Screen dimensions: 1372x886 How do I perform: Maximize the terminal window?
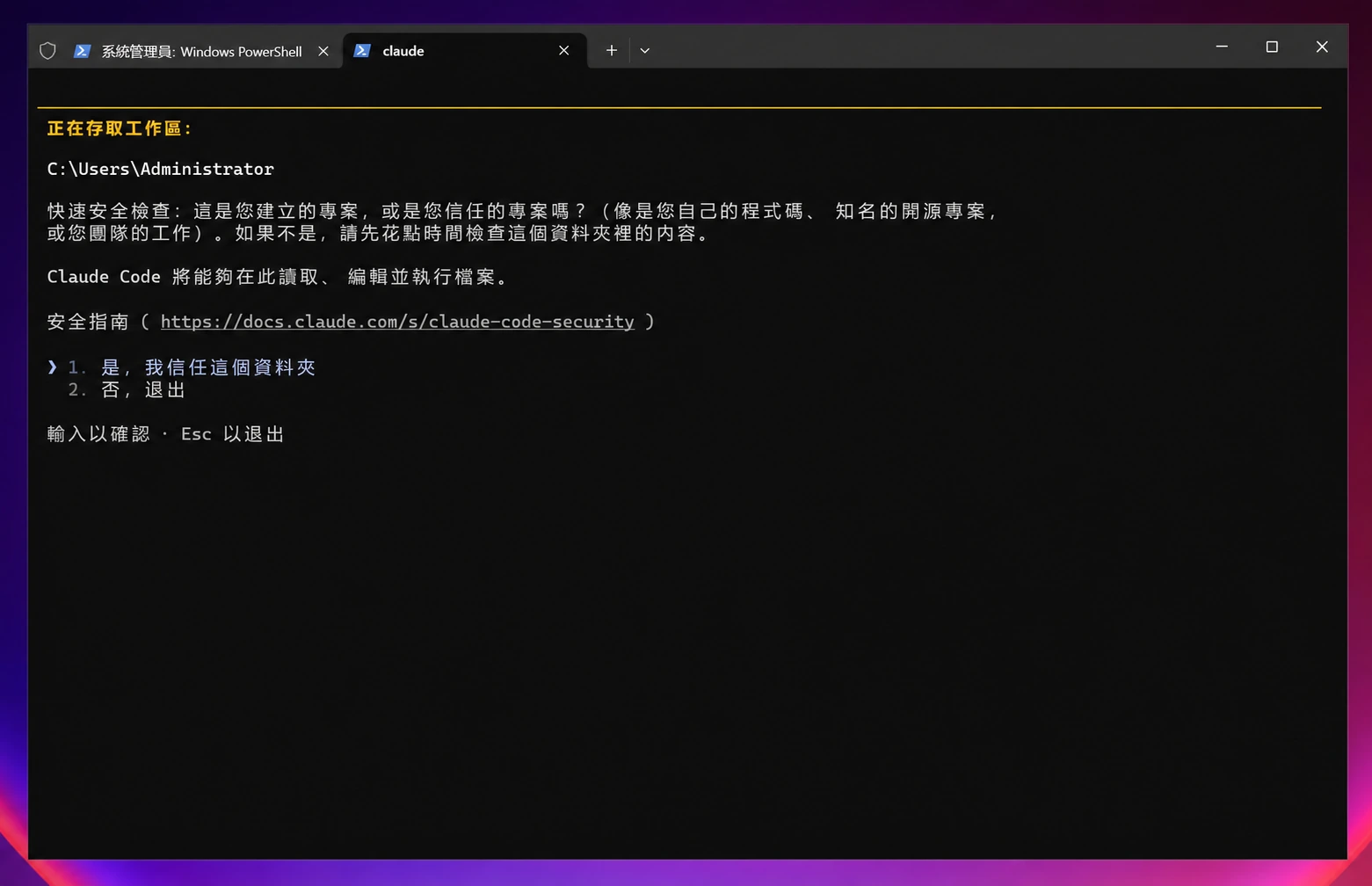point(1272,47)
